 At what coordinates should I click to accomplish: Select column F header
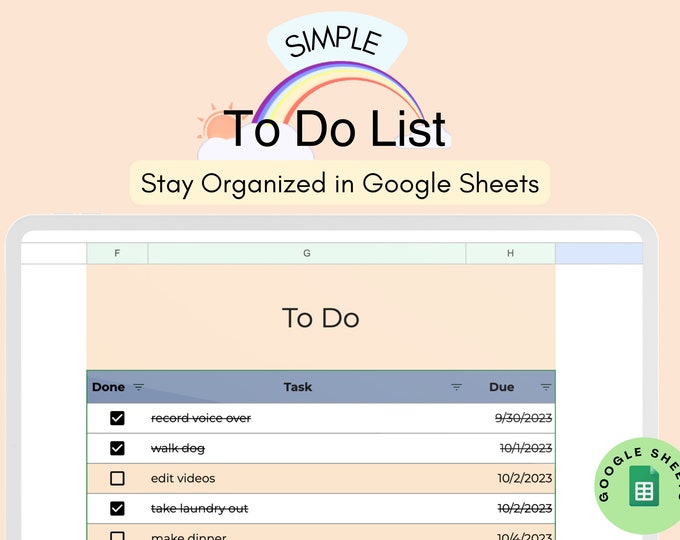117,253
